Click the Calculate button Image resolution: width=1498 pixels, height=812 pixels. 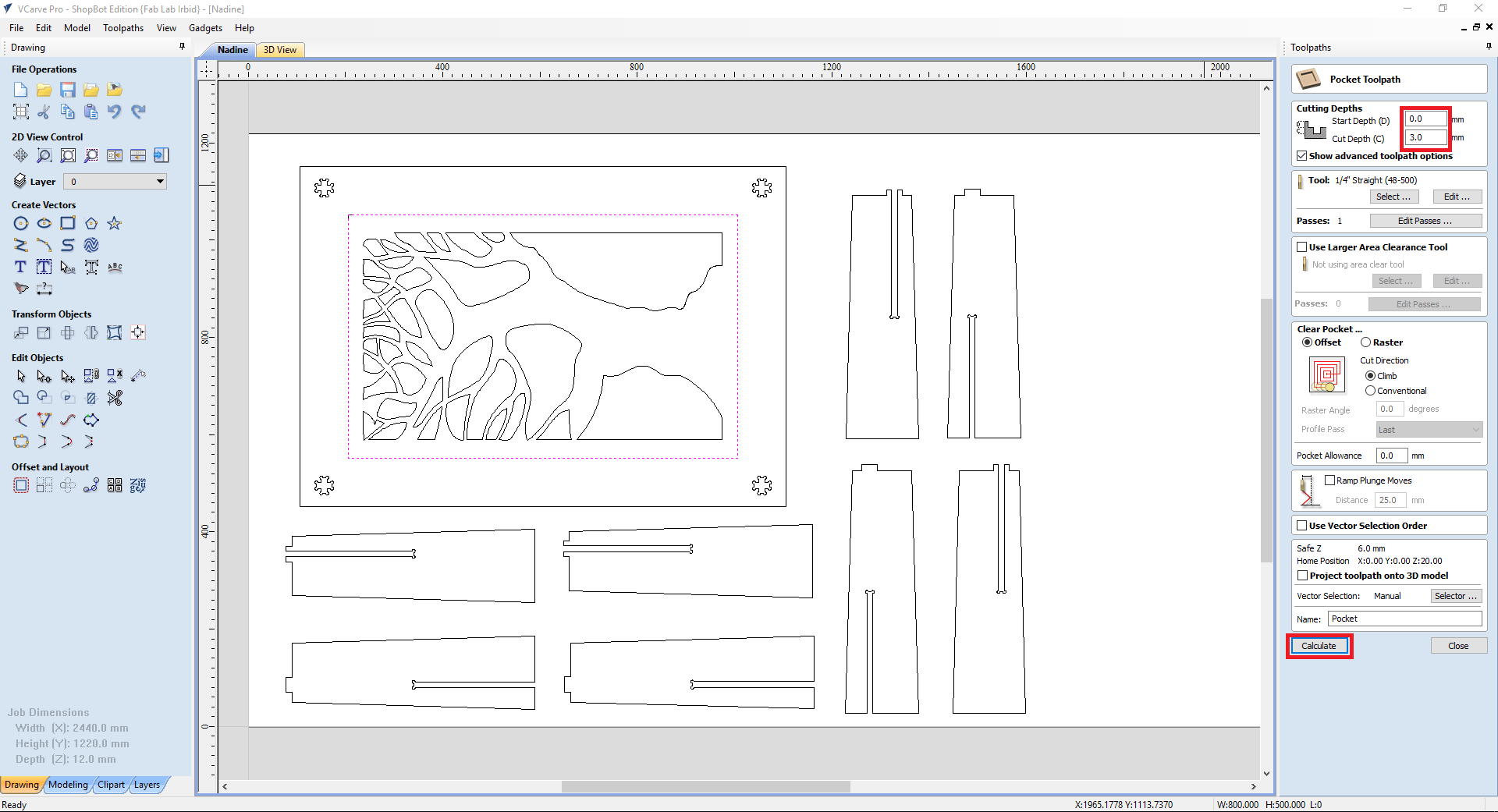tap(1319, 646)
